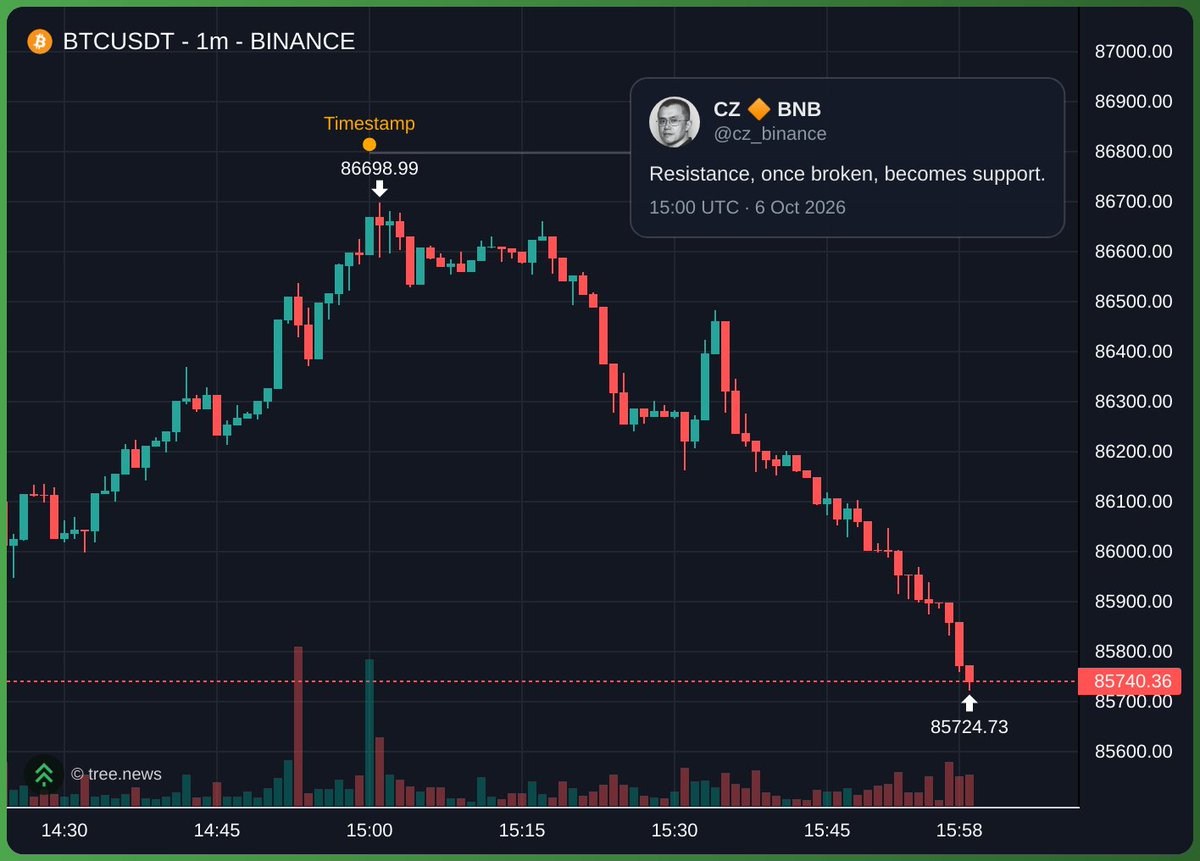
Task: Click the green tree.news logo icon
Action: click(x=43, y=774)
